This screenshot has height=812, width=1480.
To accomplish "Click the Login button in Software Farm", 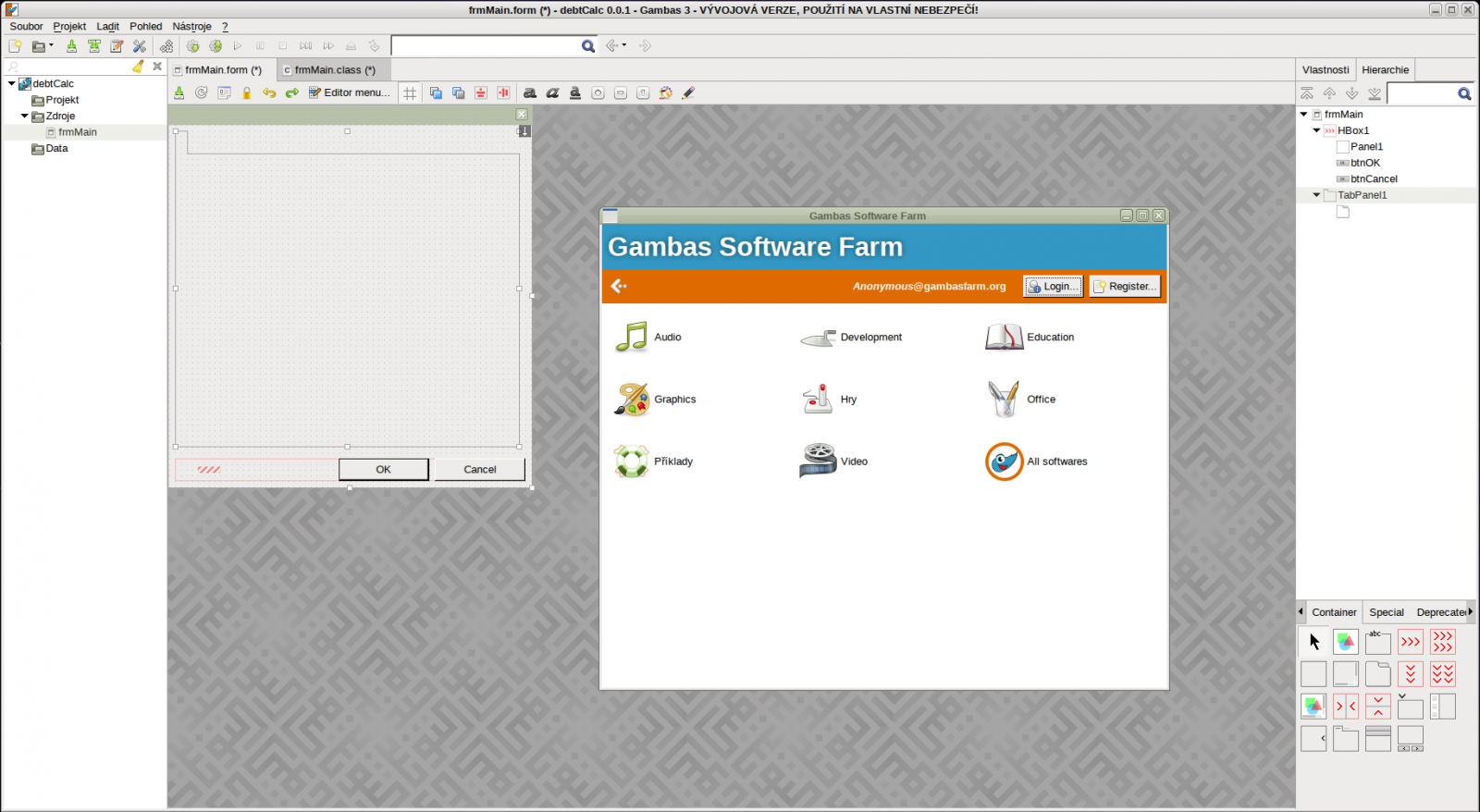I will [x=1053, y=287].
